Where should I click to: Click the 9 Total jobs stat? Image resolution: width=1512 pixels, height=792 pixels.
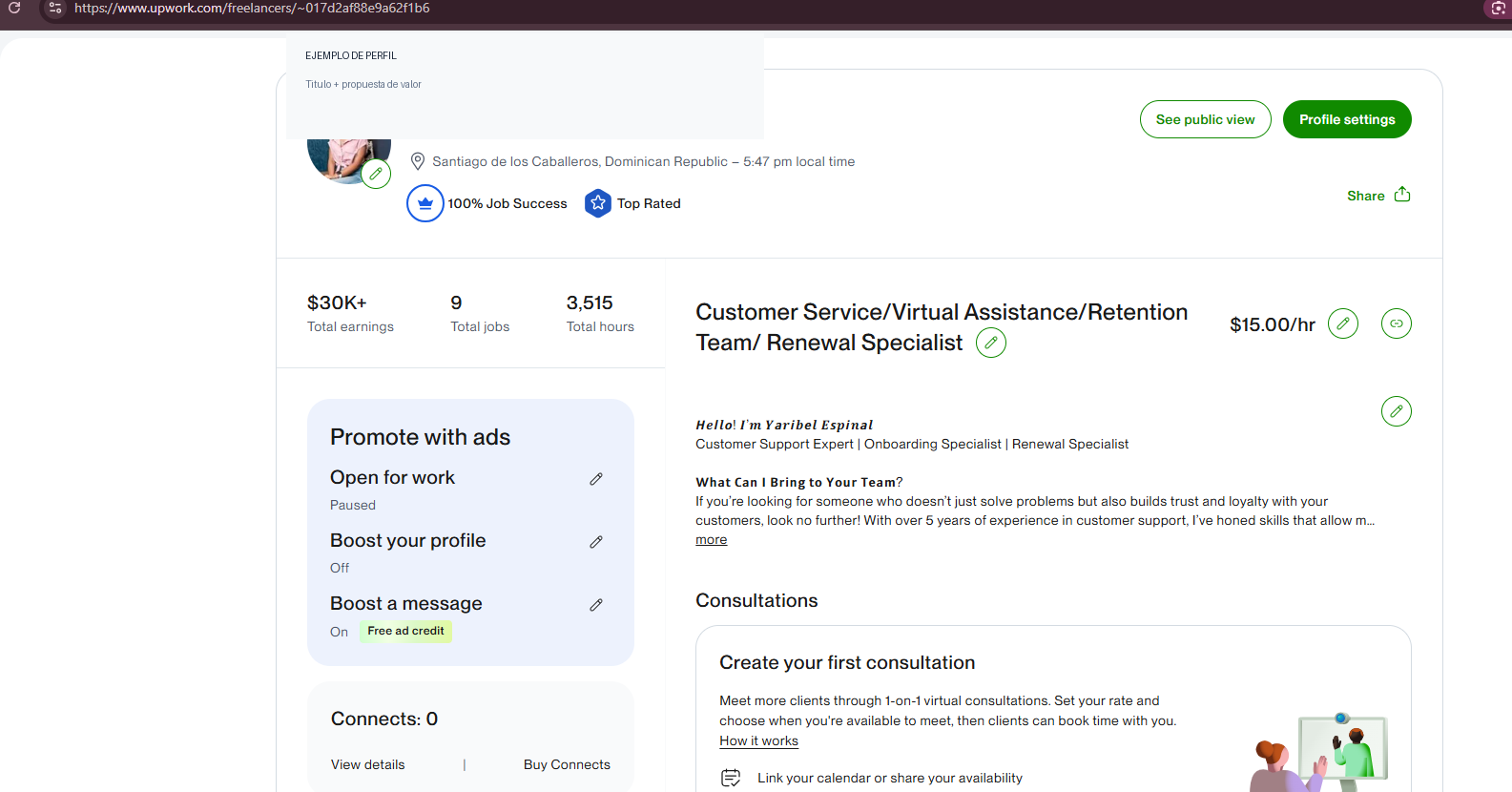pyautogui.click(x=480, y=314)
